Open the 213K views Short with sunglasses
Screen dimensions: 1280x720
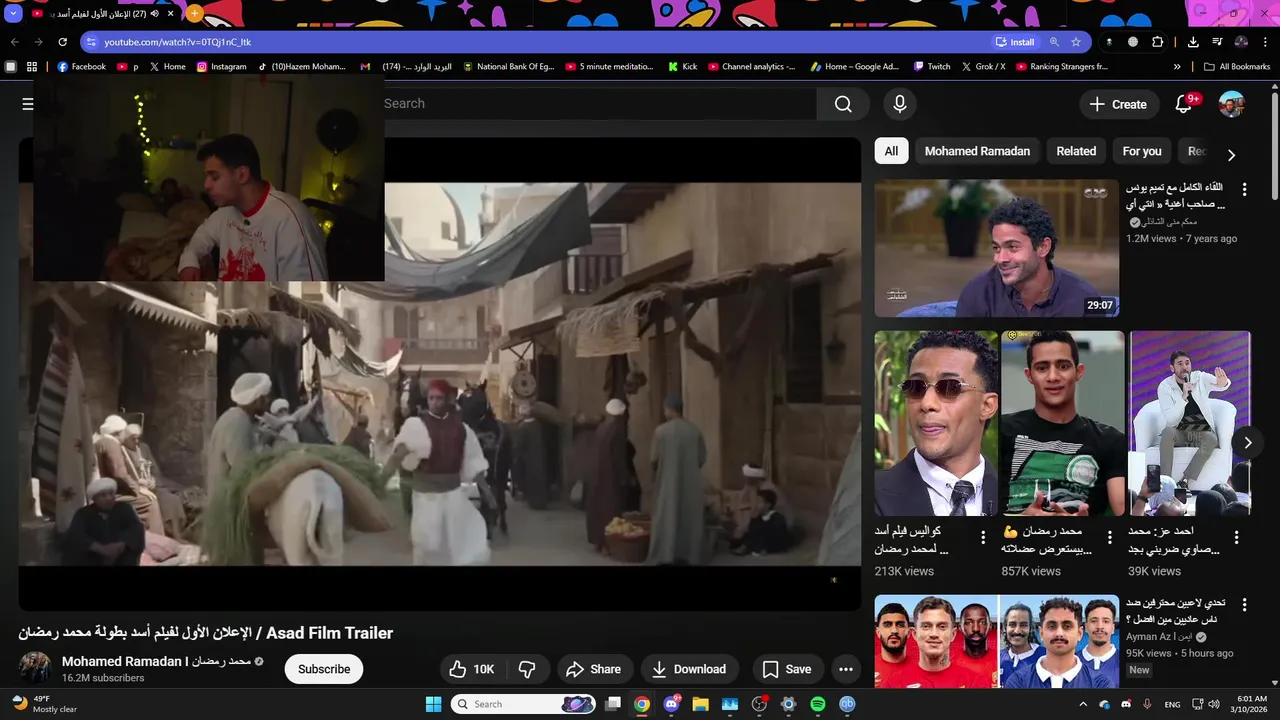[x=936, y=423]
